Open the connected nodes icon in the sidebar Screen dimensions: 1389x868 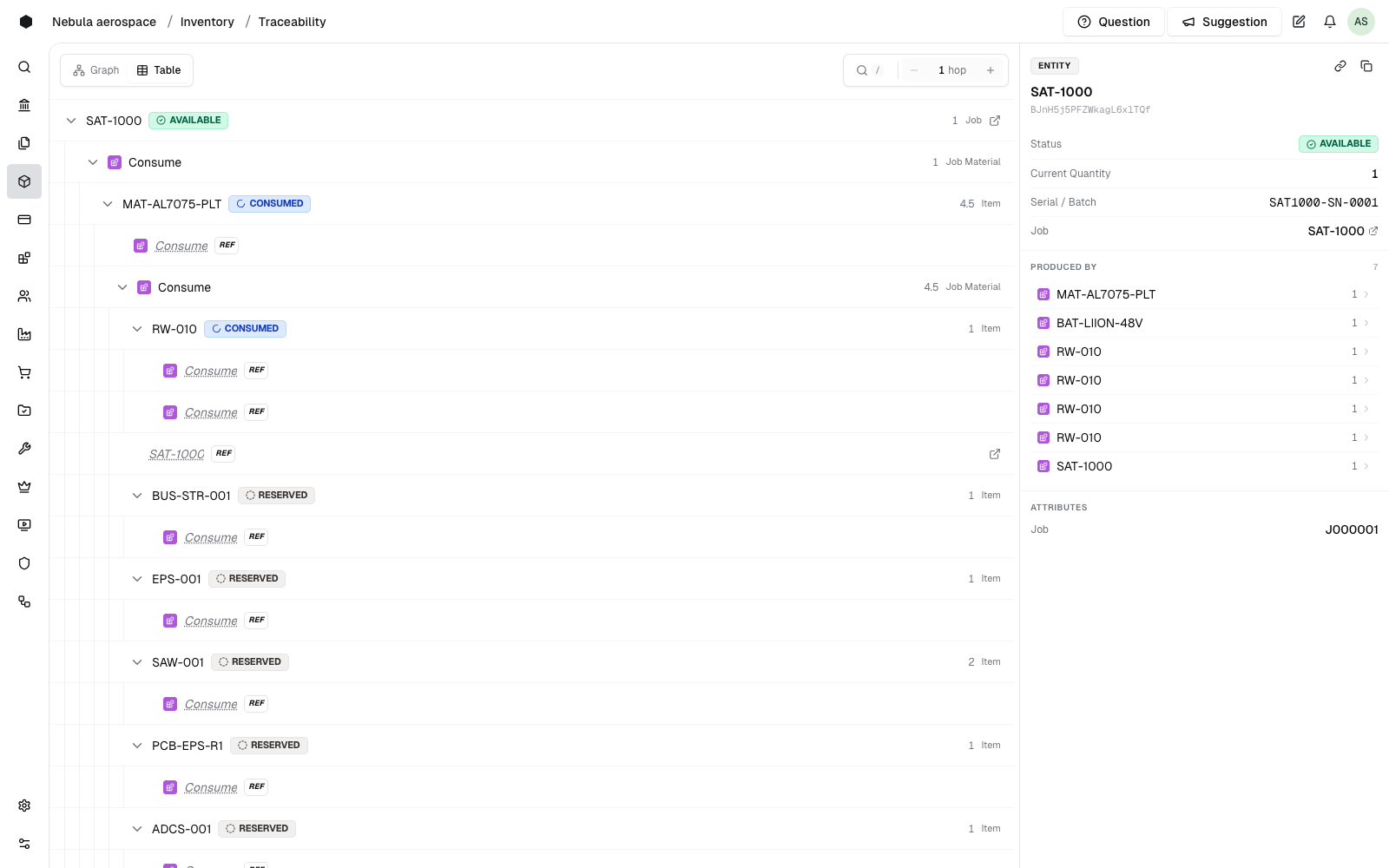pyautogui.click(x=24, y=602)
